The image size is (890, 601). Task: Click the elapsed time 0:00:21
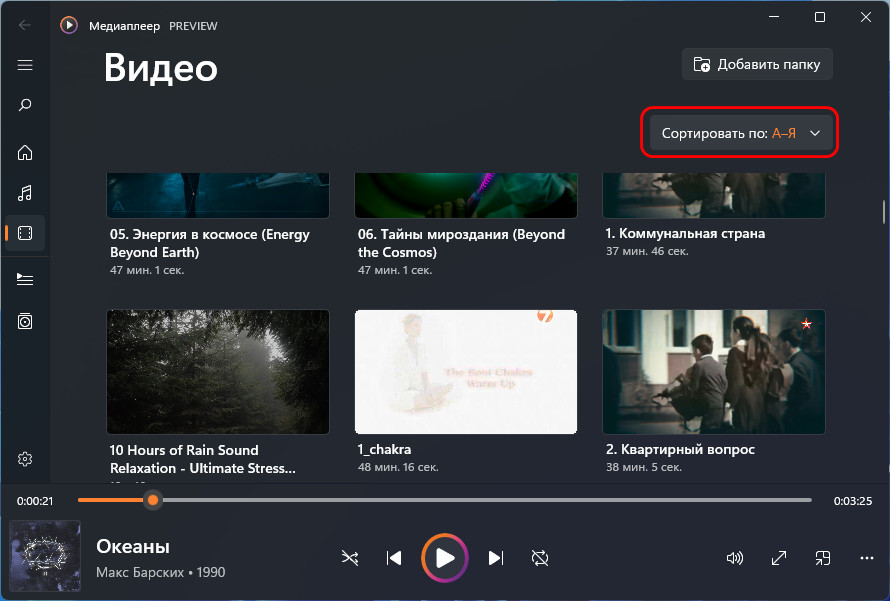35,501
